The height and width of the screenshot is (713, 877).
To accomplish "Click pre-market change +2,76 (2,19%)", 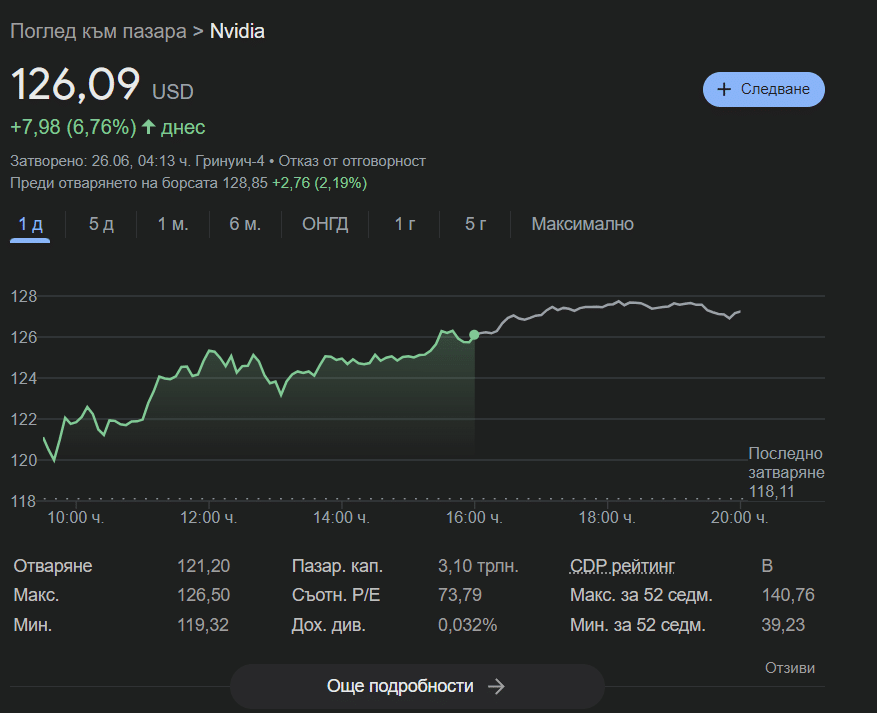I will tap(319, 183).
